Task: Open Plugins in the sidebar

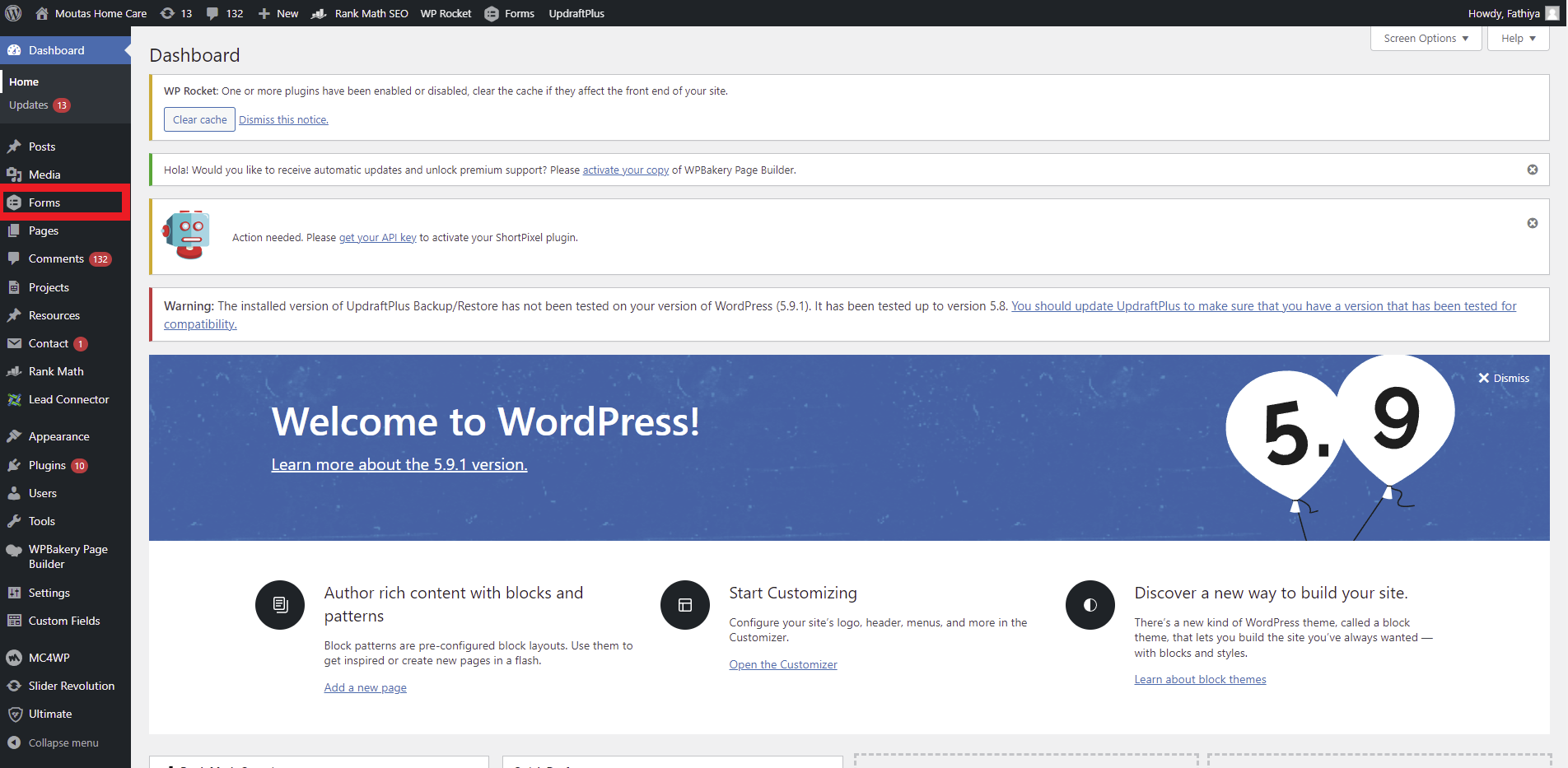Action: [47, 465]
